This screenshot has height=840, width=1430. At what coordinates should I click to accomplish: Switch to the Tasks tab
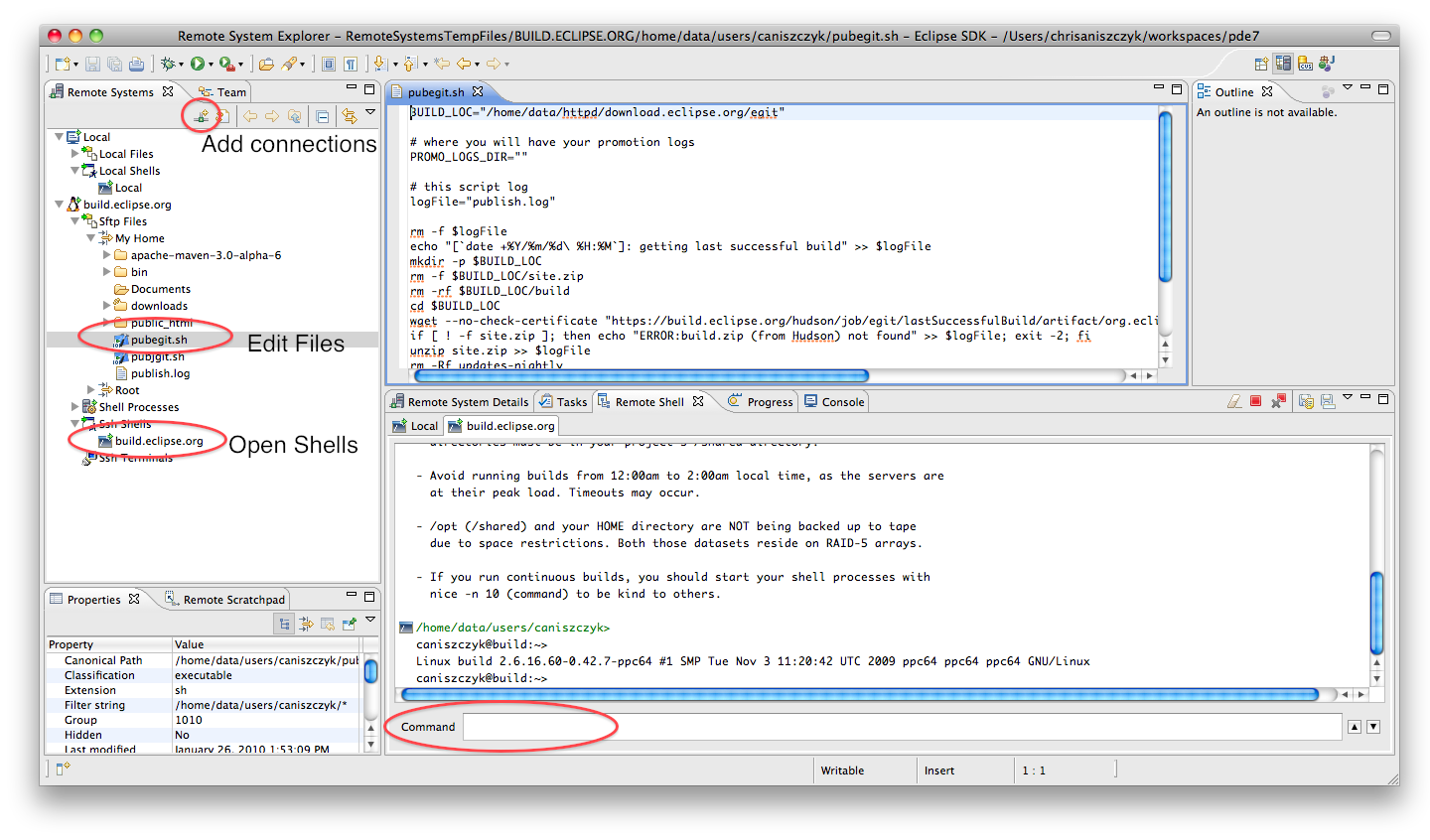coord(563,402)
